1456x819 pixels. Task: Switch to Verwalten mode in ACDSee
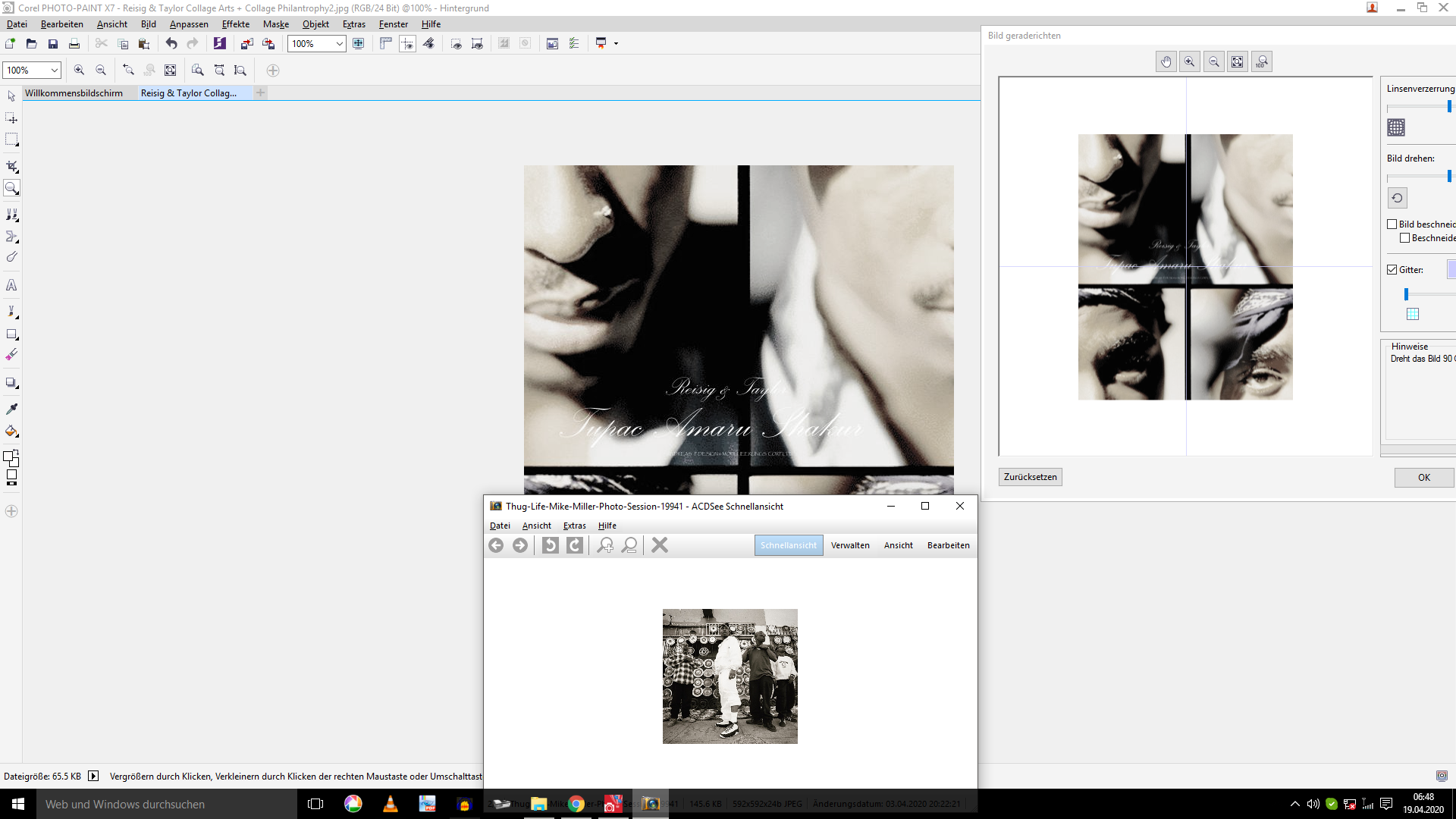point(850,545)
